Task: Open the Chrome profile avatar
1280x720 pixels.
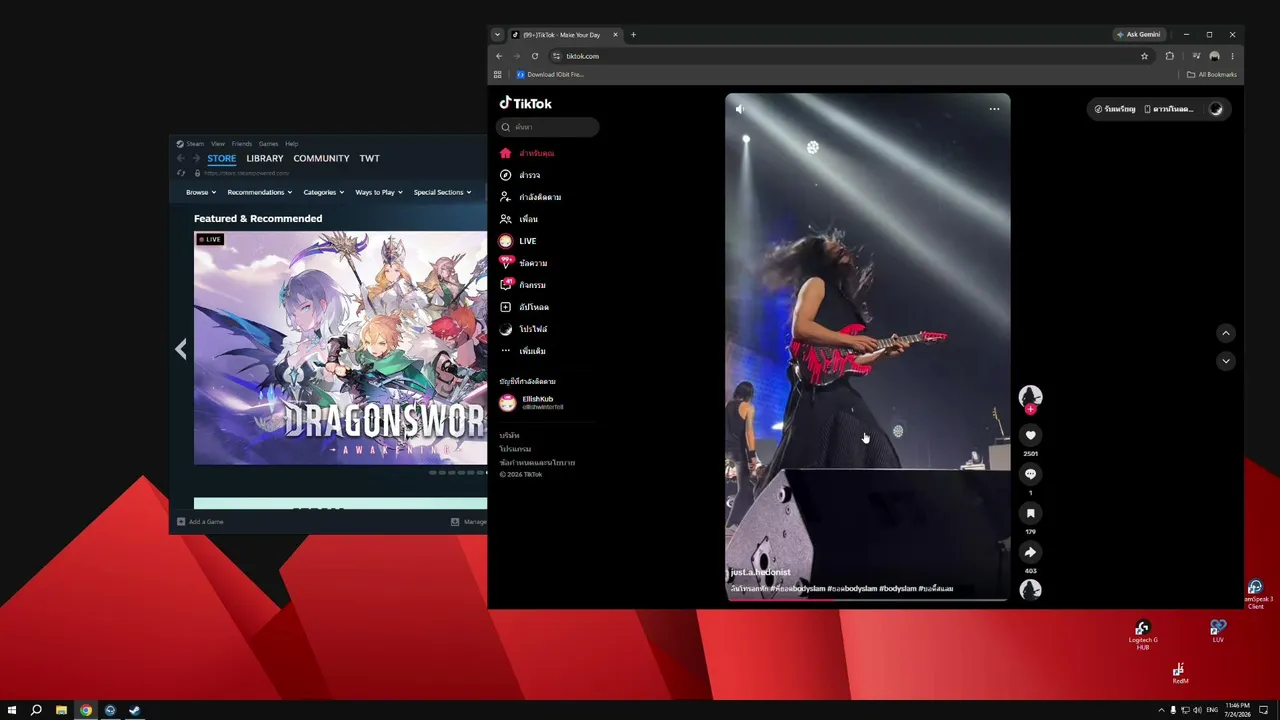Action: point(1214,56)
